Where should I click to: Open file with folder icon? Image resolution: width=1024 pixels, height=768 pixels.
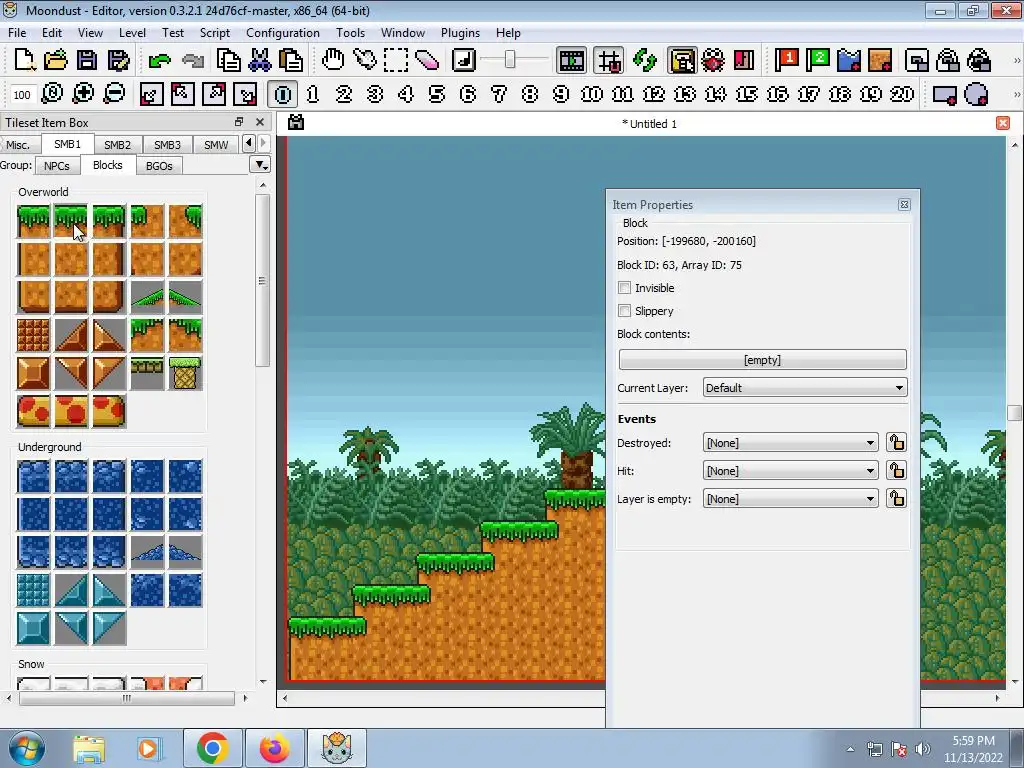pos(56,60)
